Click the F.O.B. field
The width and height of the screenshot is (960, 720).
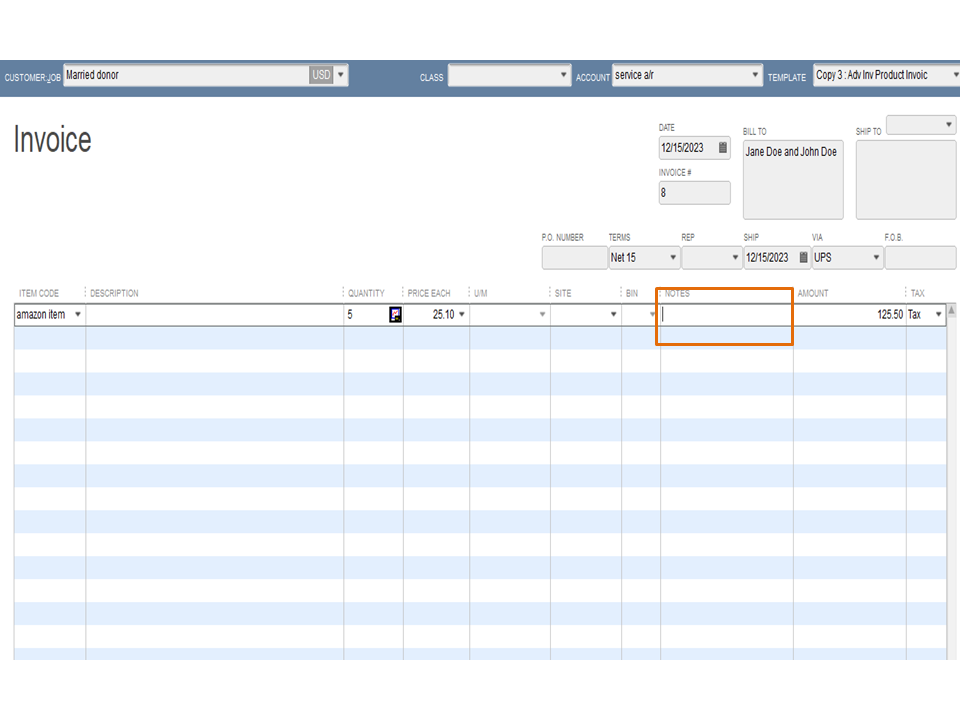click(x=920, y=258)
